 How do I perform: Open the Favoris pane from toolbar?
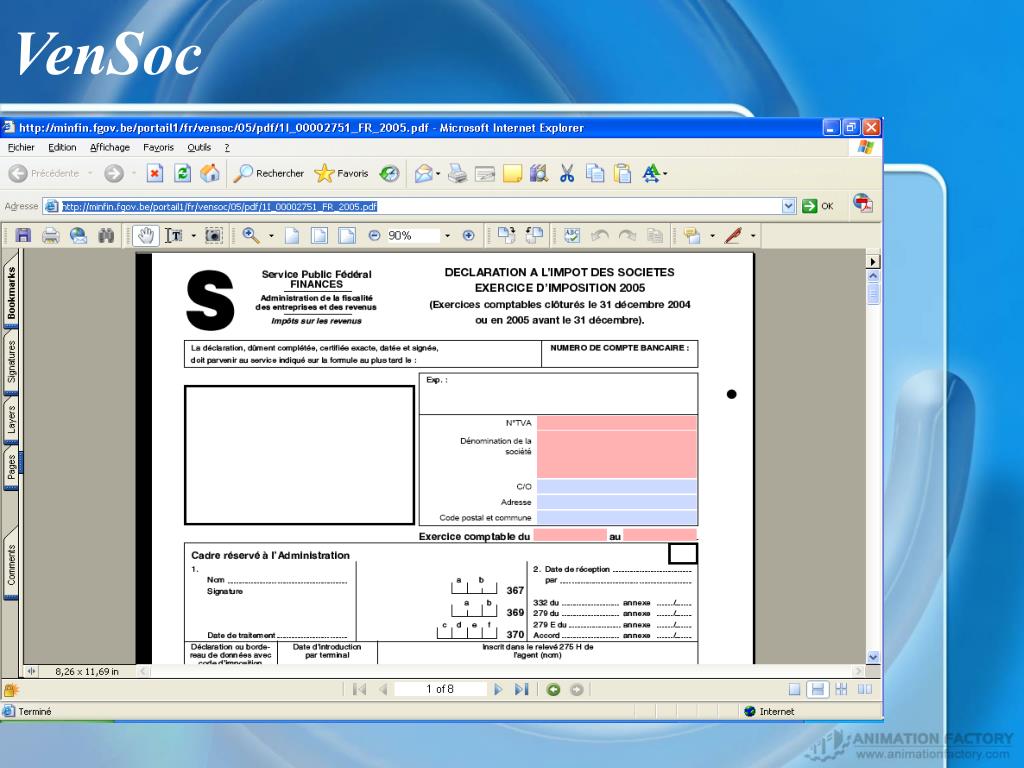(x=341, y=173)
